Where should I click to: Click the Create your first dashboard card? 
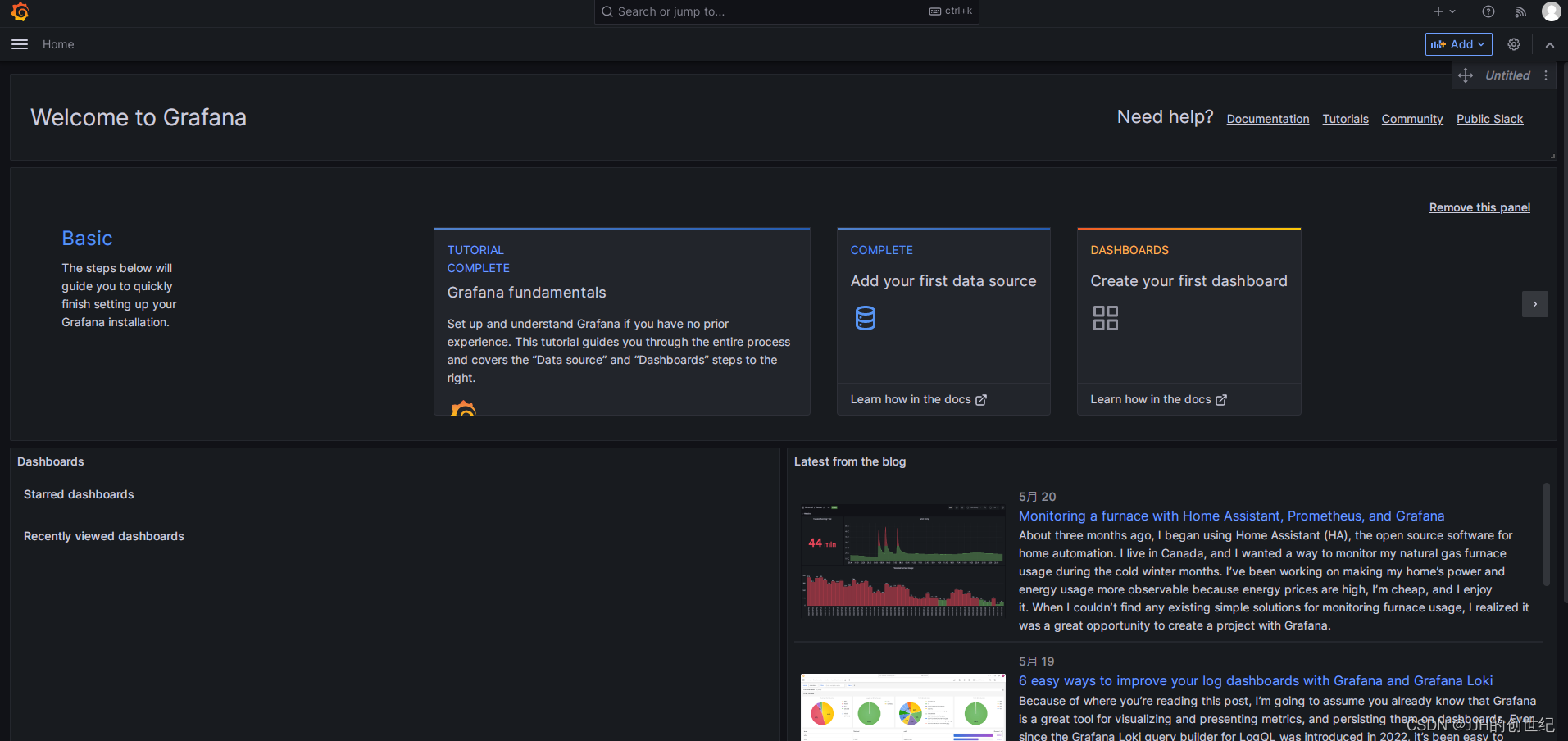pyautogui.click(x=1188, y=321)
